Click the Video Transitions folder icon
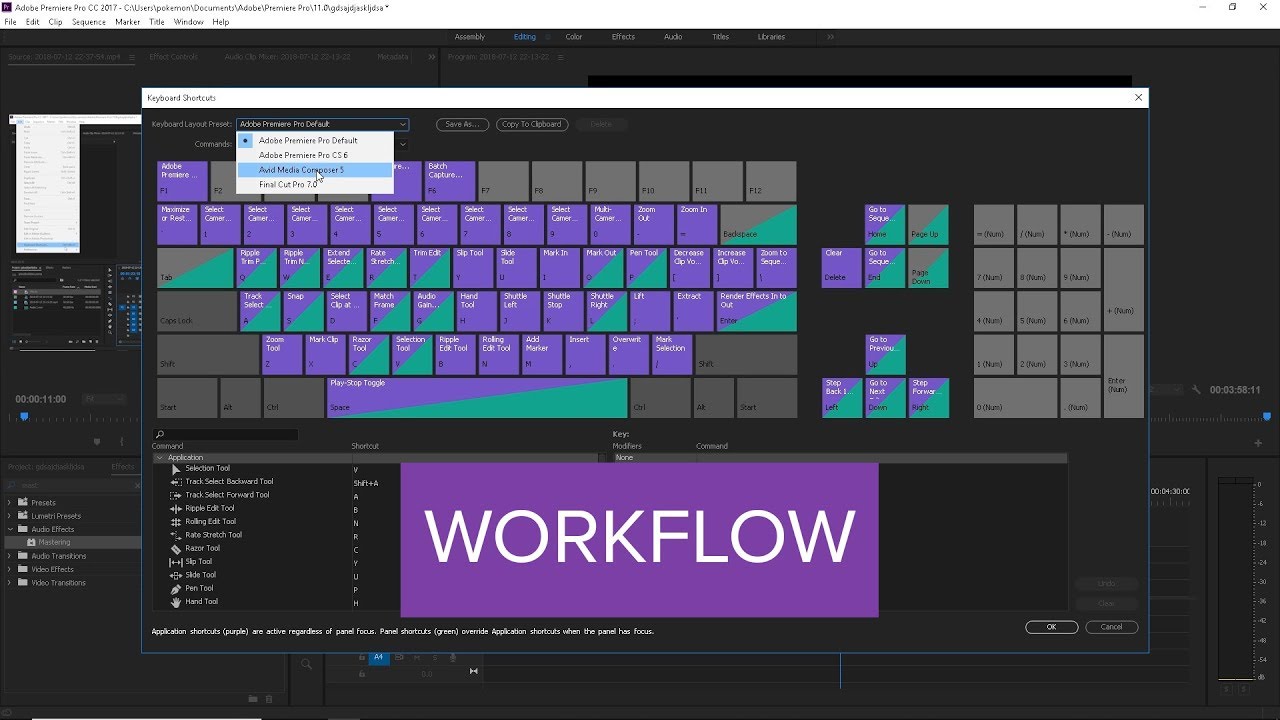The image size is (1280, 720). click(22, 582)
